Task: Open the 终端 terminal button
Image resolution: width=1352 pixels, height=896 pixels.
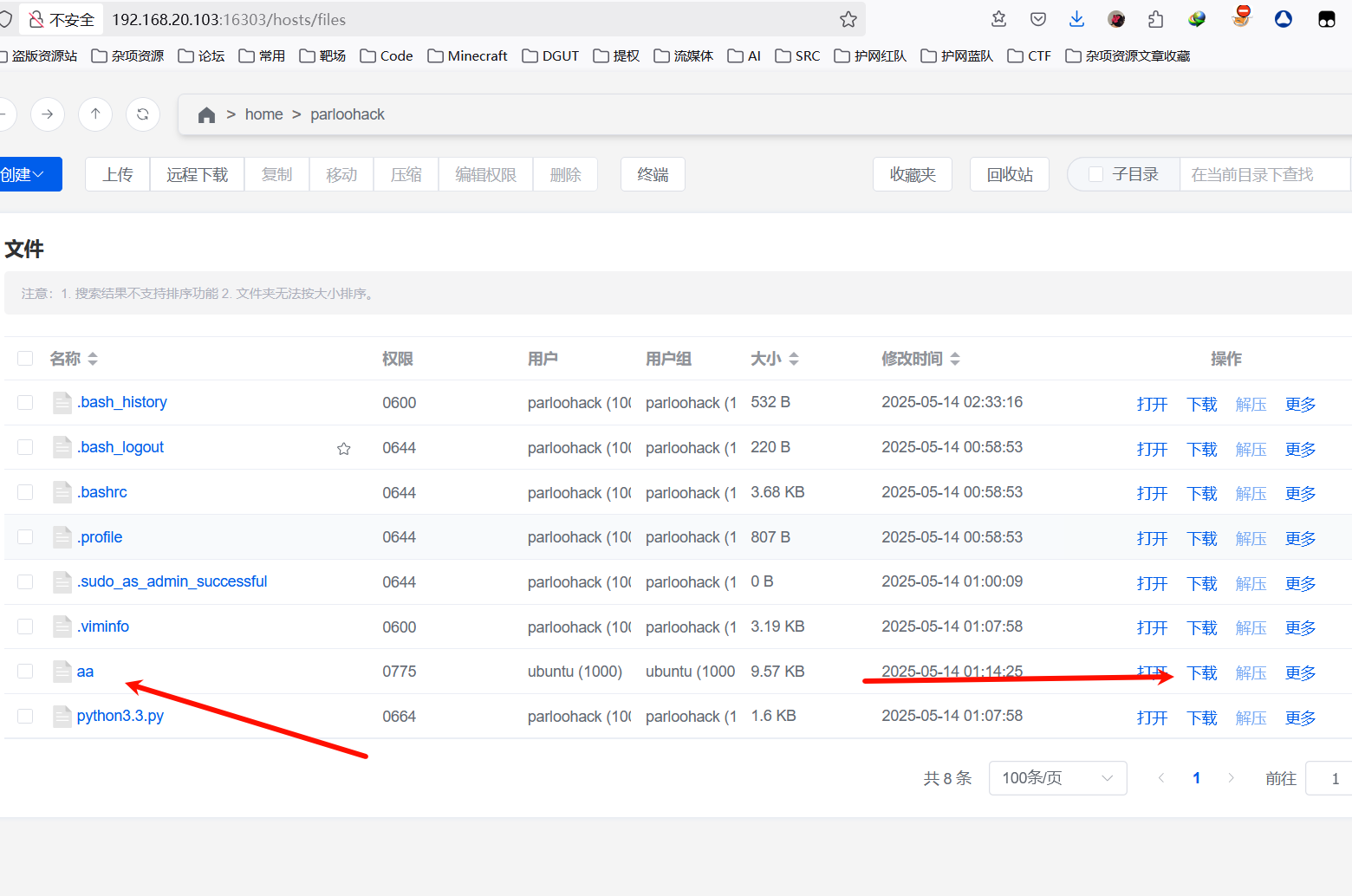Action: click(x=653, y=174)
